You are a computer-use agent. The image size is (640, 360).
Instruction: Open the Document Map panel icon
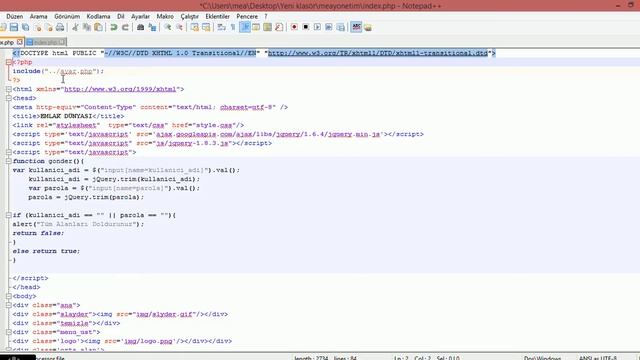point(267,27)
